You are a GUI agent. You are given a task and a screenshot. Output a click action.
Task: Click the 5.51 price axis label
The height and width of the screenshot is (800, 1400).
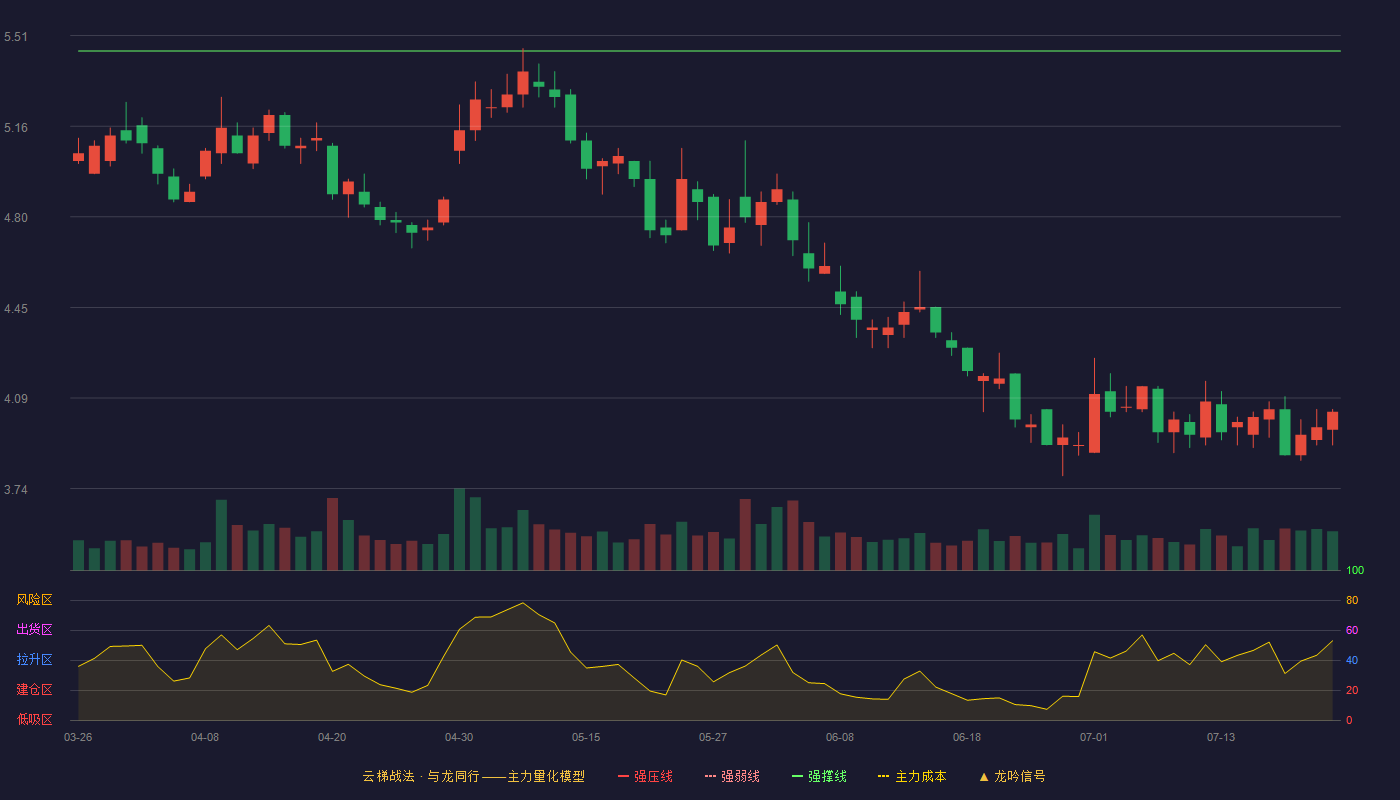pyautogui.click(x=16, y=37)
